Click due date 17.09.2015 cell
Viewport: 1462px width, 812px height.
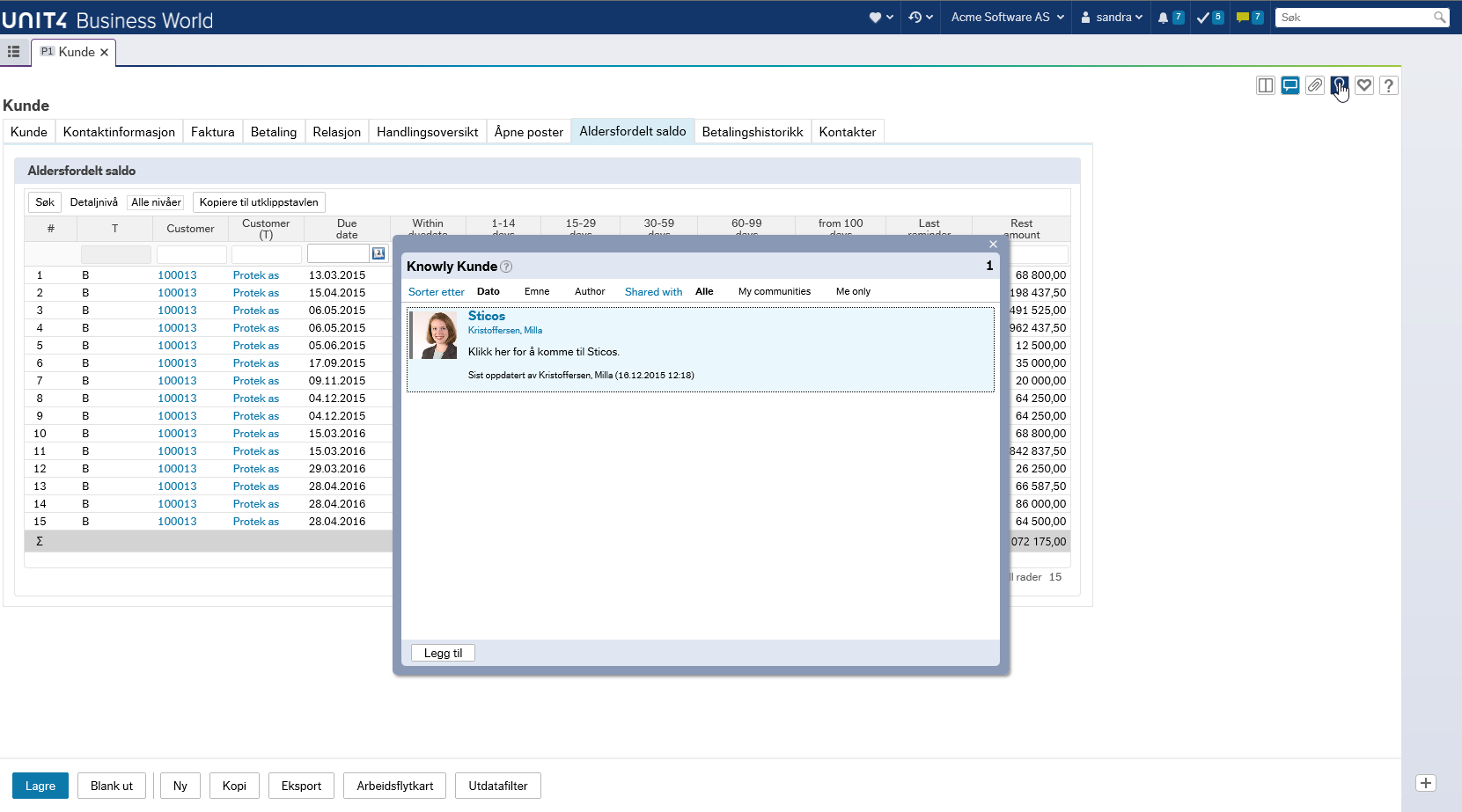(x=337, y=363)
